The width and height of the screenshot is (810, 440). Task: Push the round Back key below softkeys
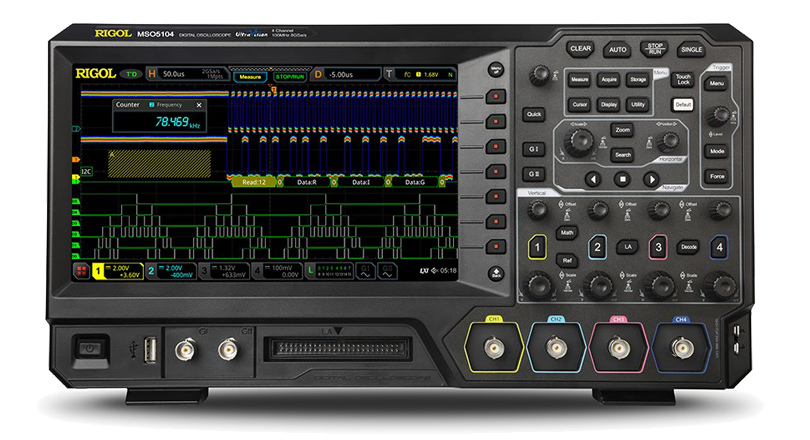pyautogui.click(x=496, y=273)
